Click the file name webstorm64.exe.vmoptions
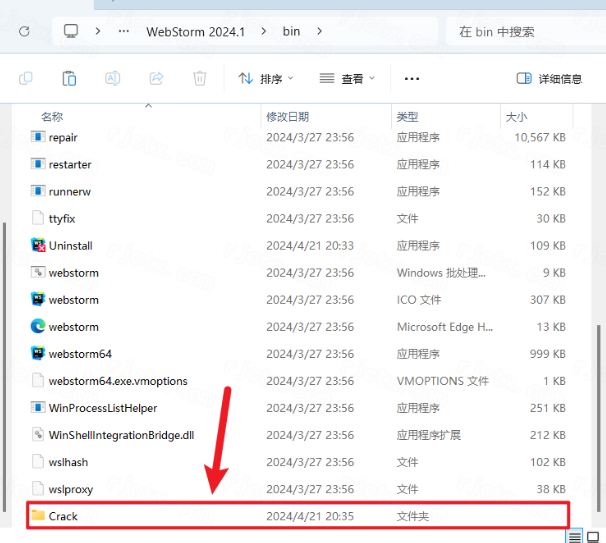 pos(118,381)
